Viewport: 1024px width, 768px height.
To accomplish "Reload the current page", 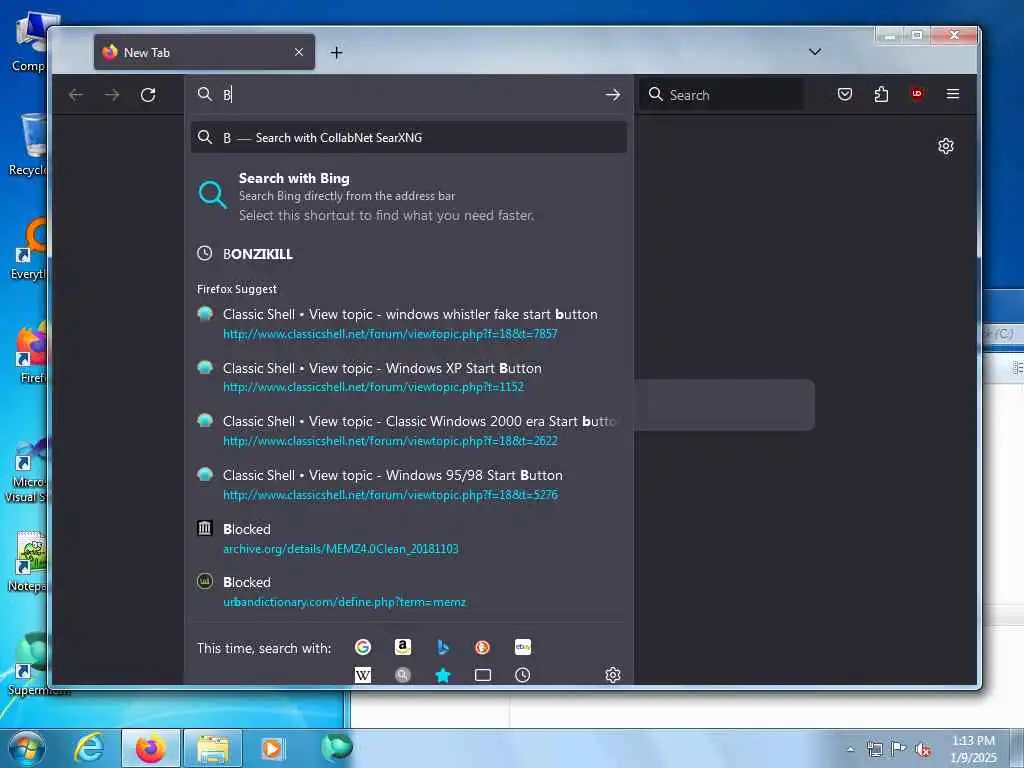I will 148,95.
